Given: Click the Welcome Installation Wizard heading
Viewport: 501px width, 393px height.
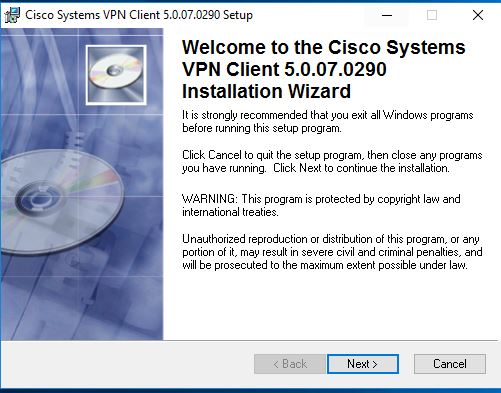Looking at the screenshot, I should point(323,69).
